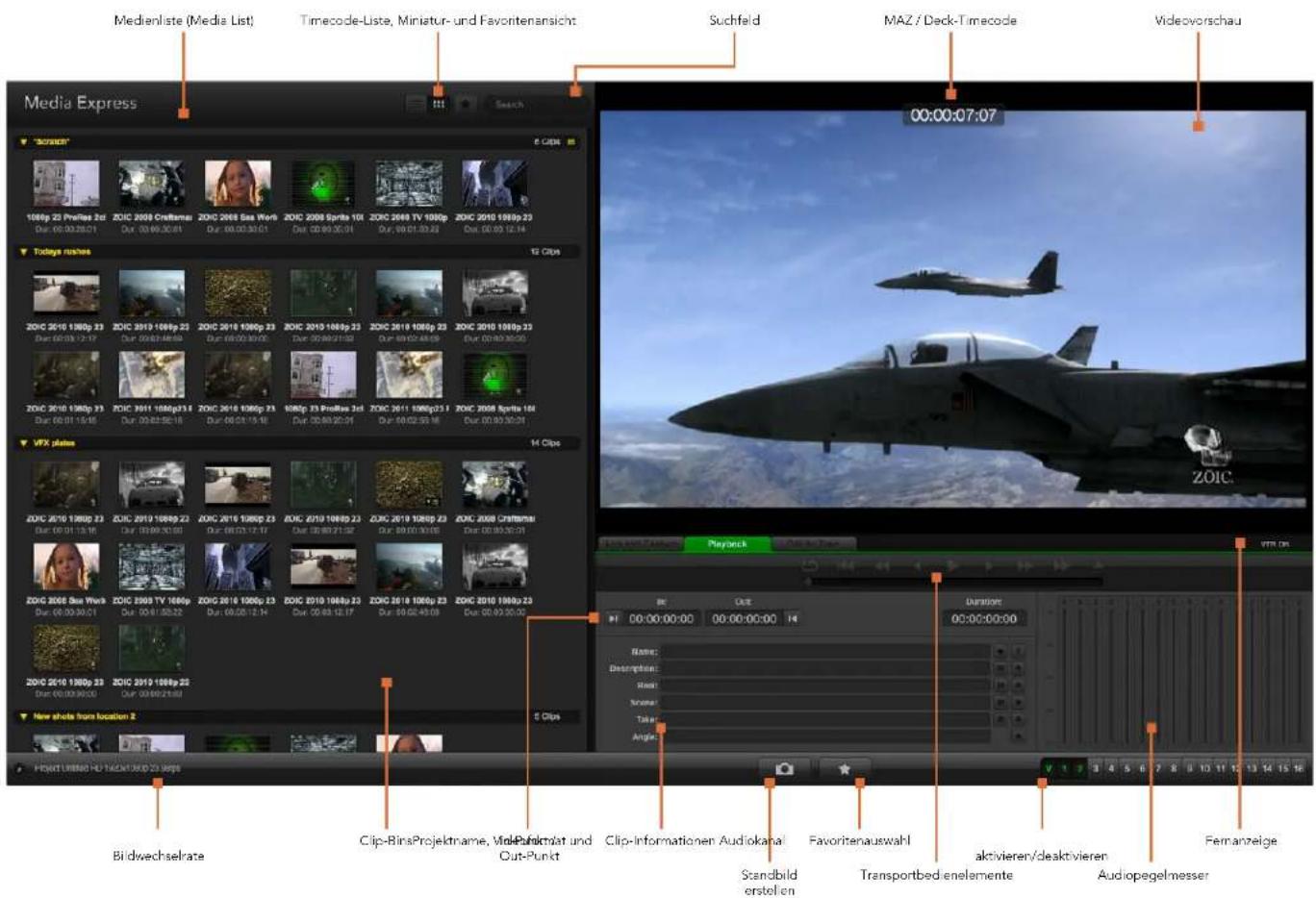Mark clip as favorite with star button
Screen dimensions: 1316x898
click(845, 769)
